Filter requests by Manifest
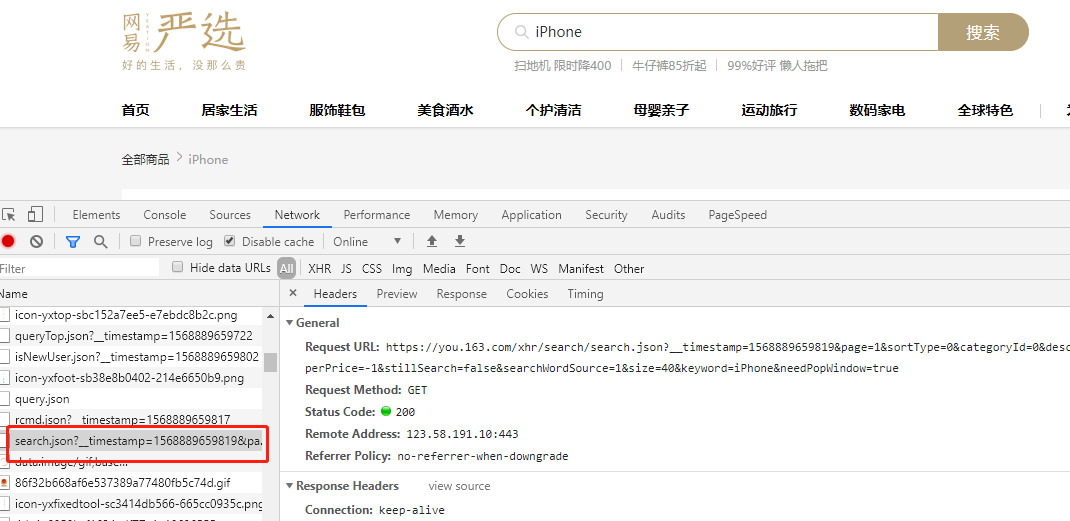Image resolution: width=1070 pixels, height=521 pixels. point(581,269)
